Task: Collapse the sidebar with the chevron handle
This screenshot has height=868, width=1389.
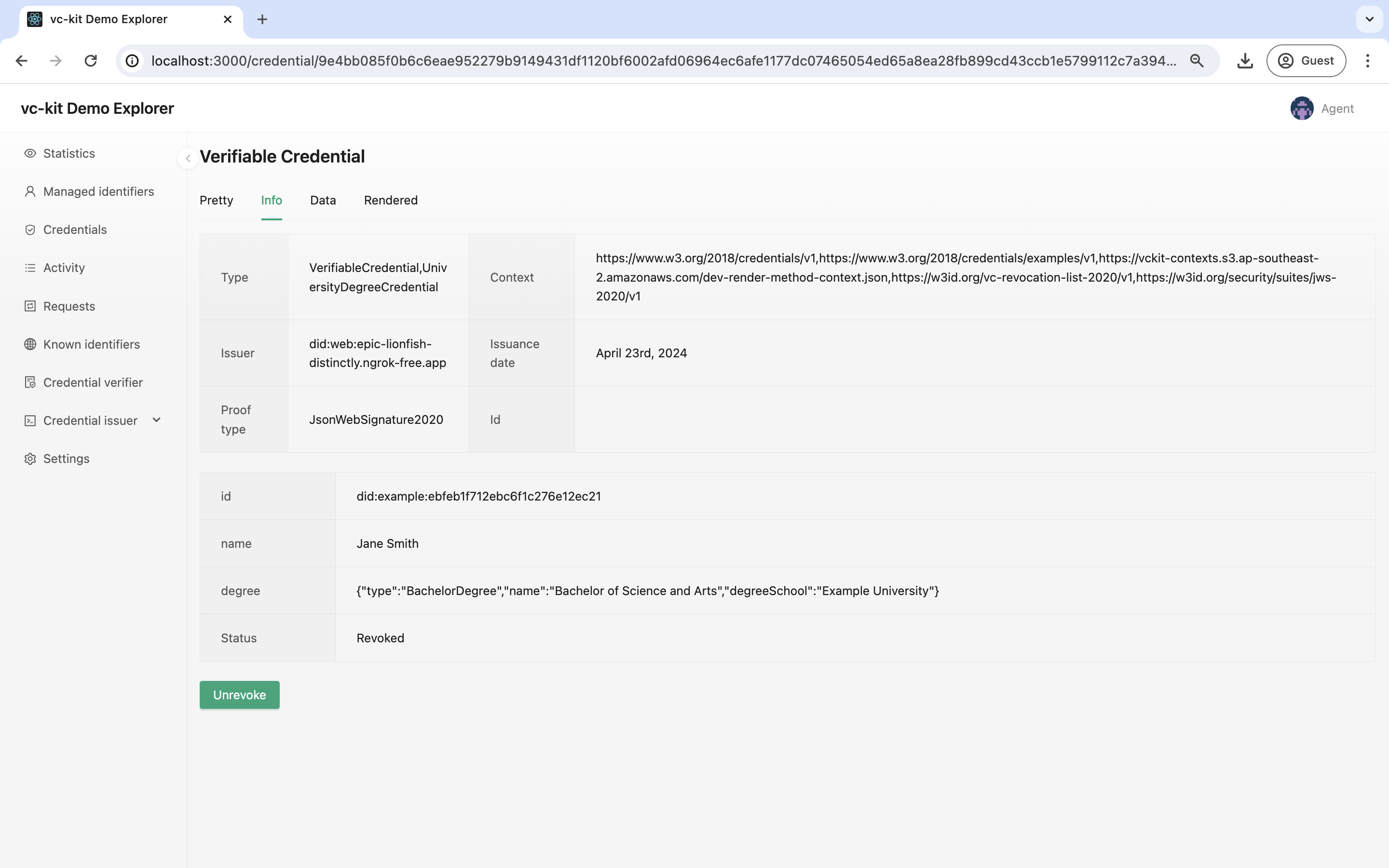Action: click(188, 158)
